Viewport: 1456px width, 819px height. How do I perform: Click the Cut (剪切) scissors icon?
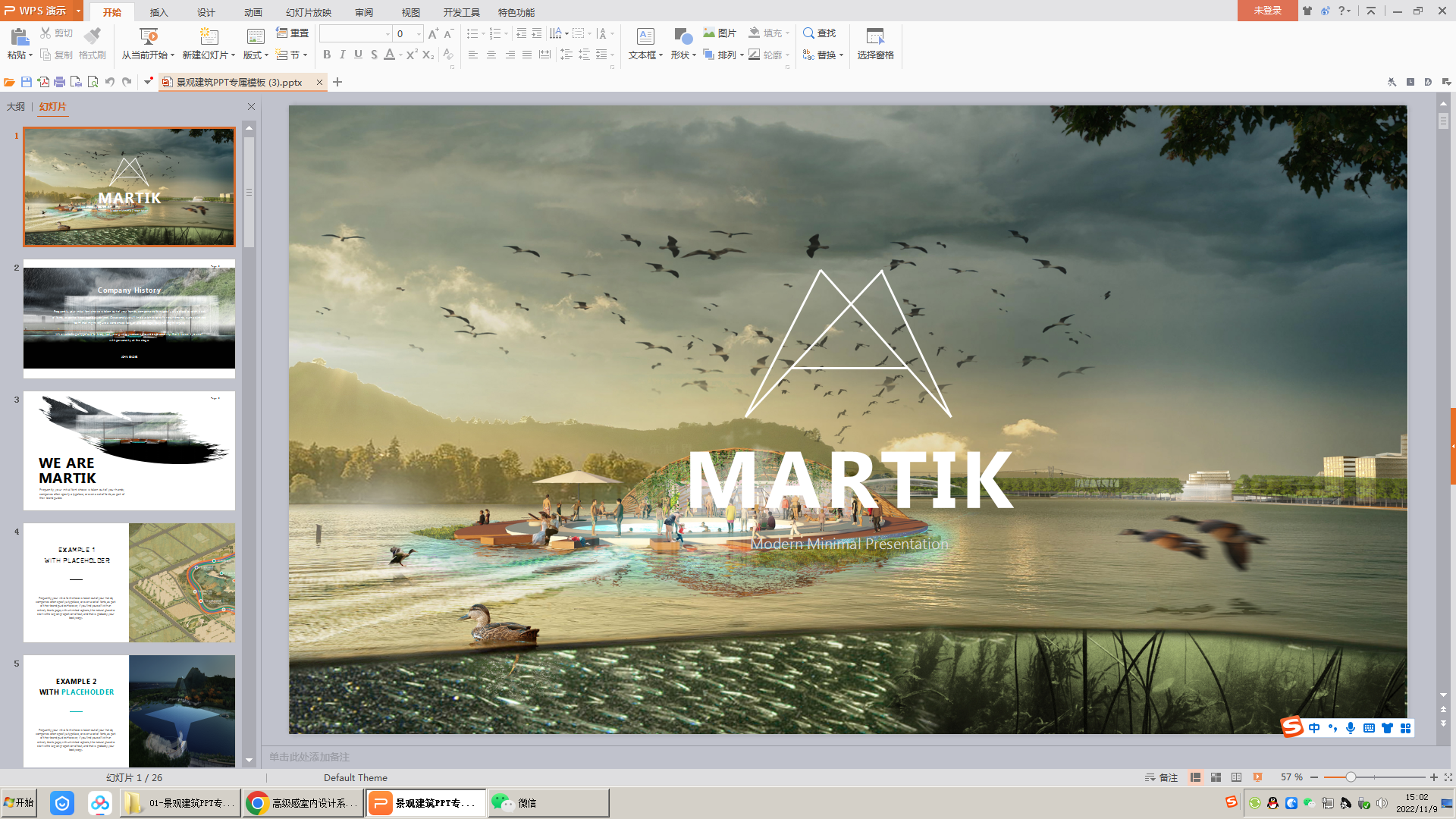(45, 33)
